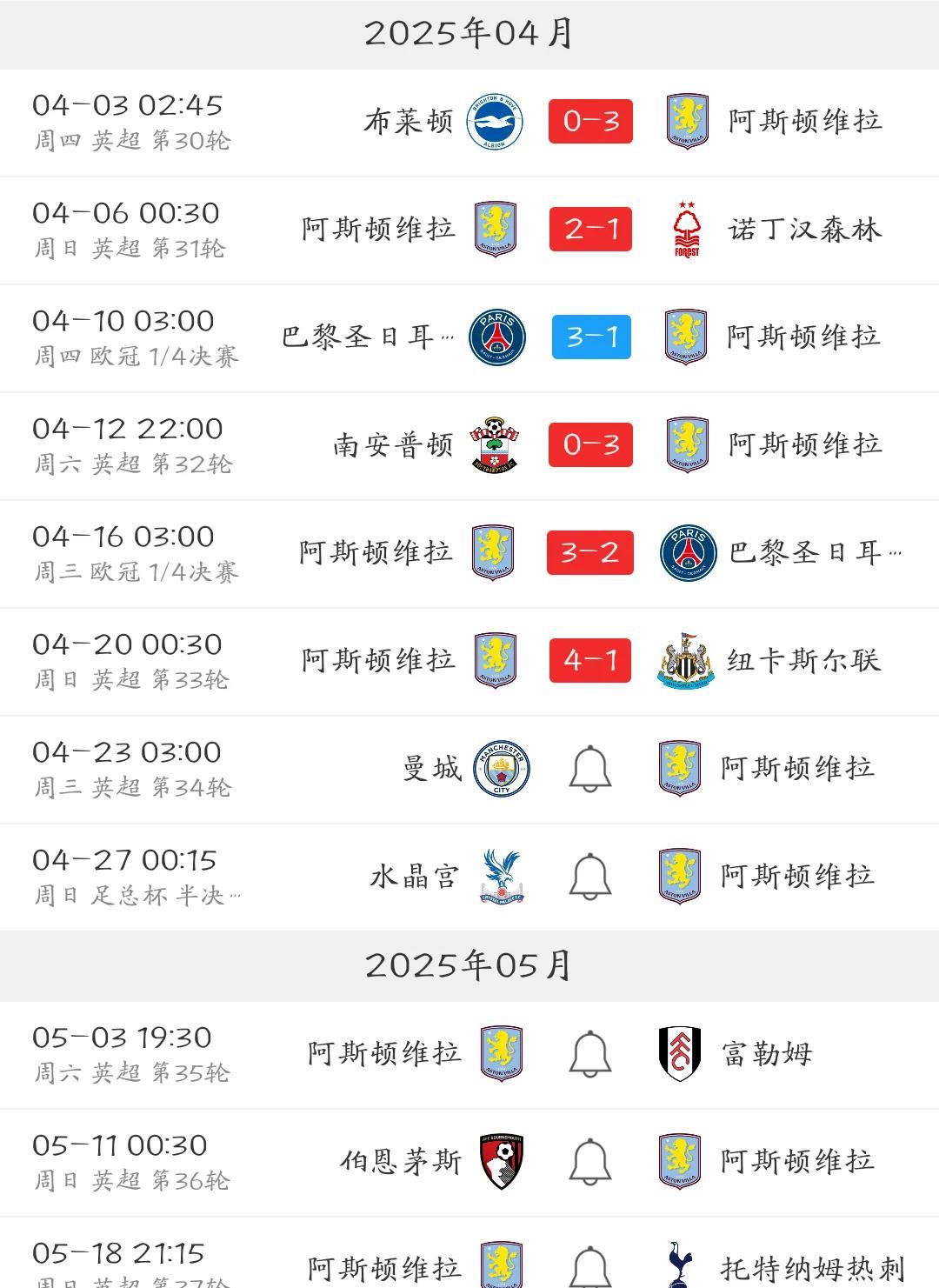Open the 诺丁汉森林 team name link
This screenshot has height=1288, width=939.
[x=805, y=230]
